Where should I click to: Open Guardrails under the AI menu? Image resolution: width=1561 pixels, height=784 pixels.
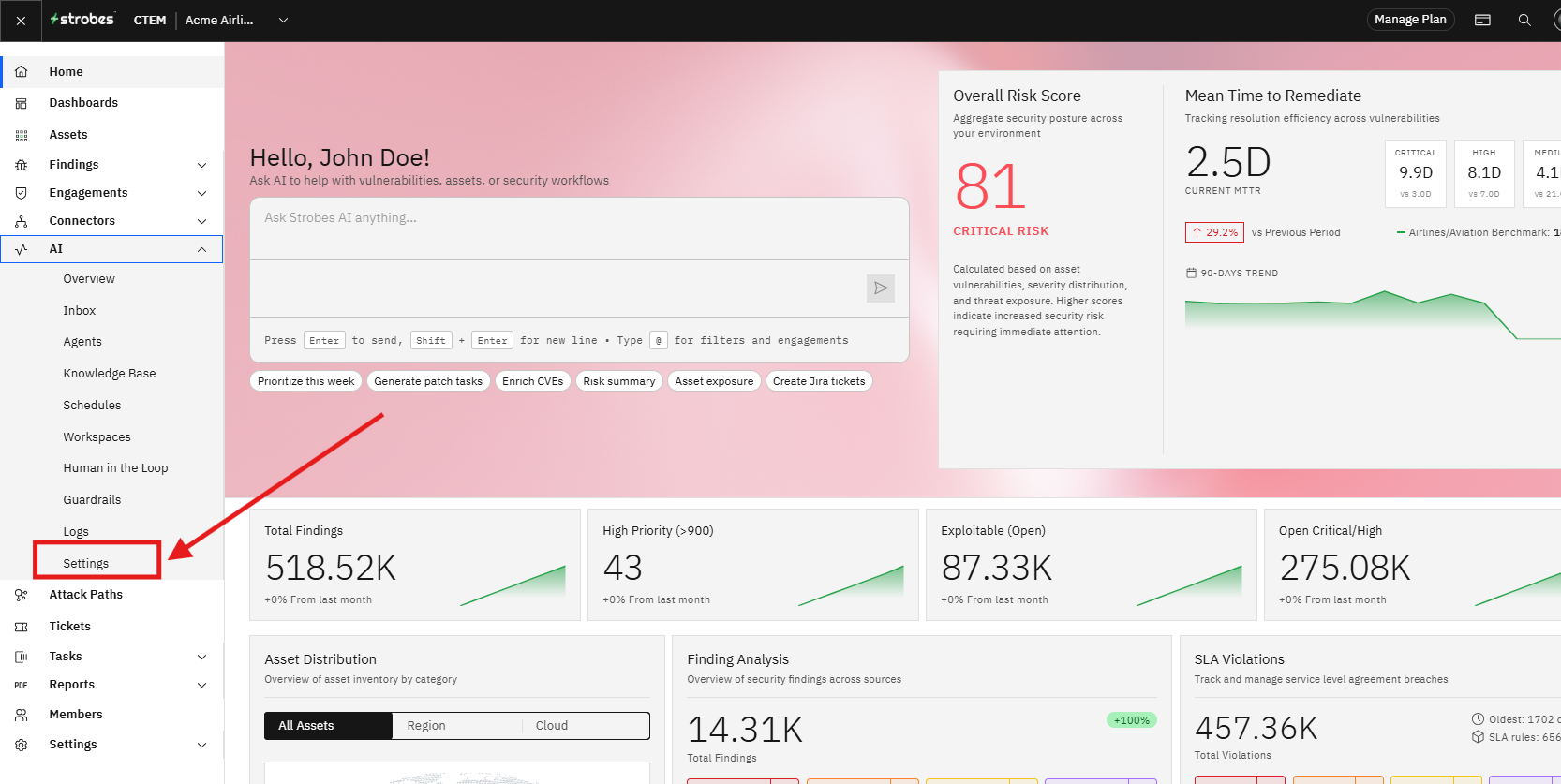[x=92, y=500]
